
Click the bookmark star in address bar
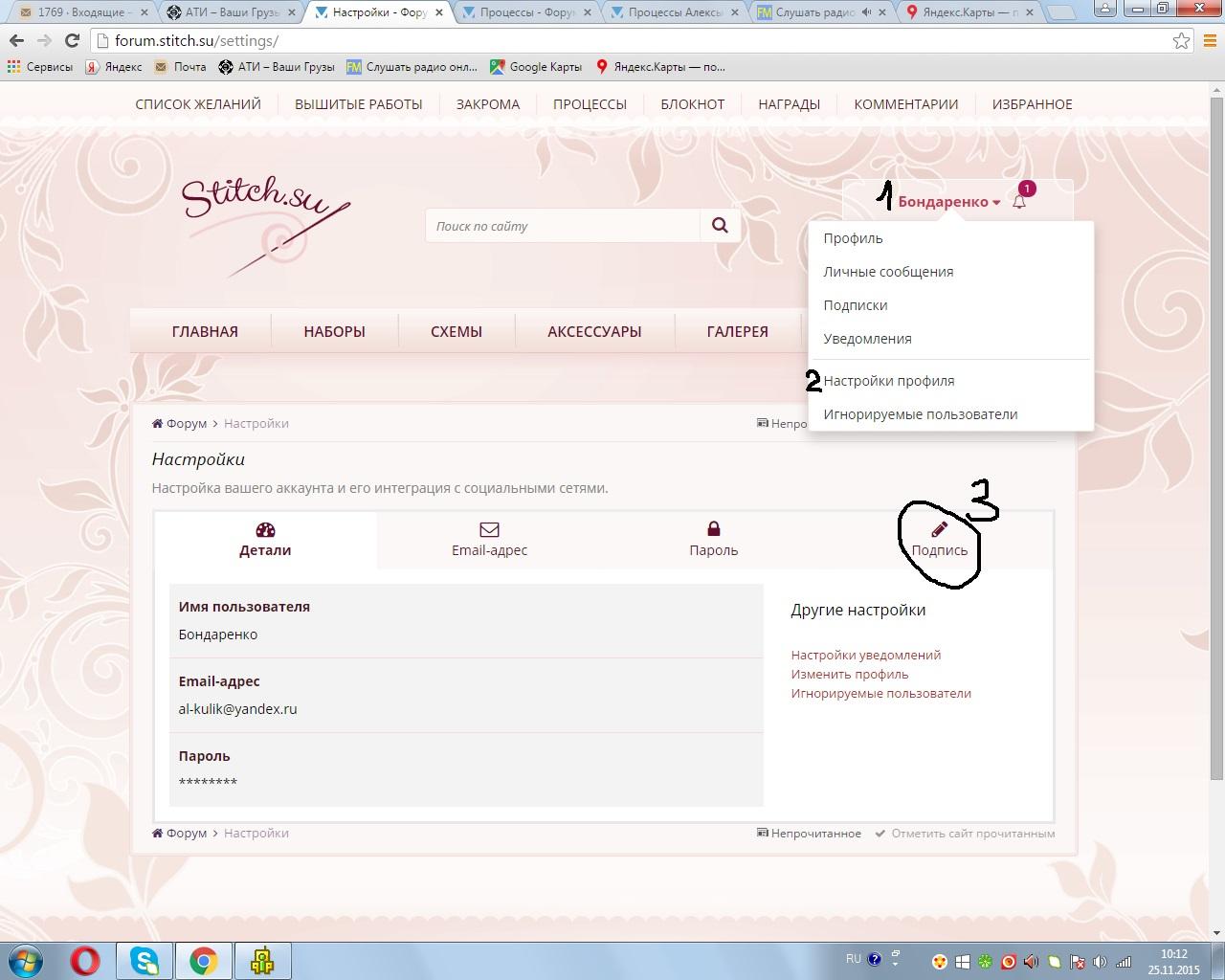click(x=1182, y=41)
